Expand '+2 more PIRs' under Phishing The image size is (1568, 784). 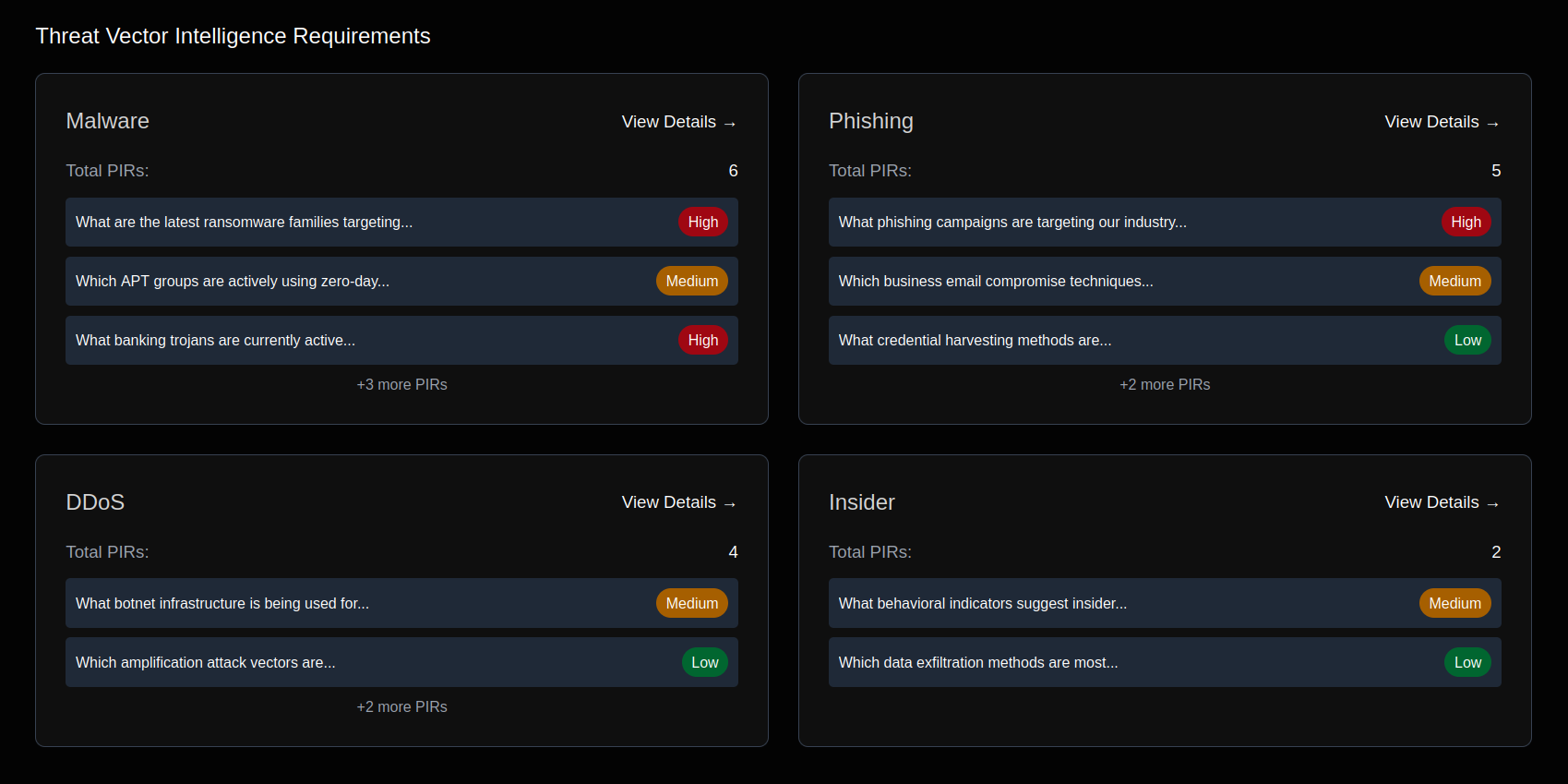point(1164,385)
